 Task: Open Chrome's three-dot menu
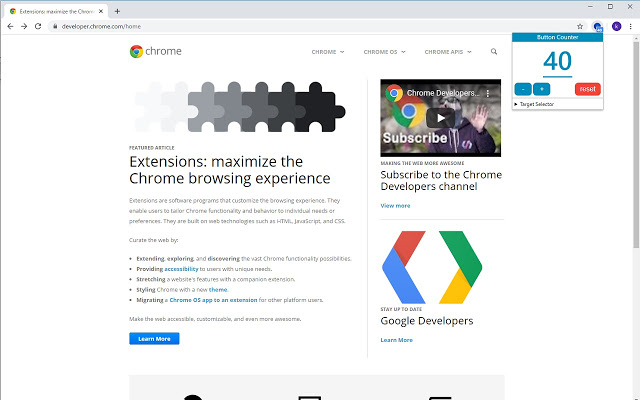click(631, 26)
